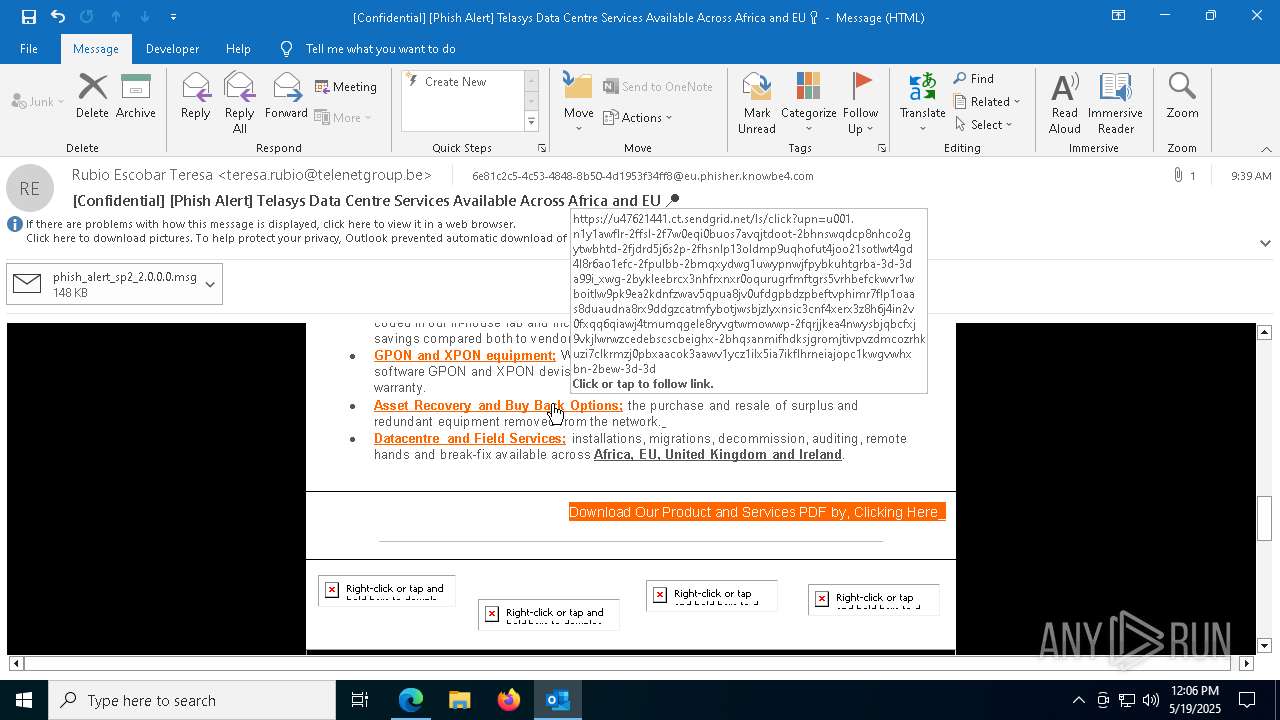Image resolution: width=1280 pixels, height=720 pixels.
Task: Open the Move folder dropdown
Action: (578, 103)
